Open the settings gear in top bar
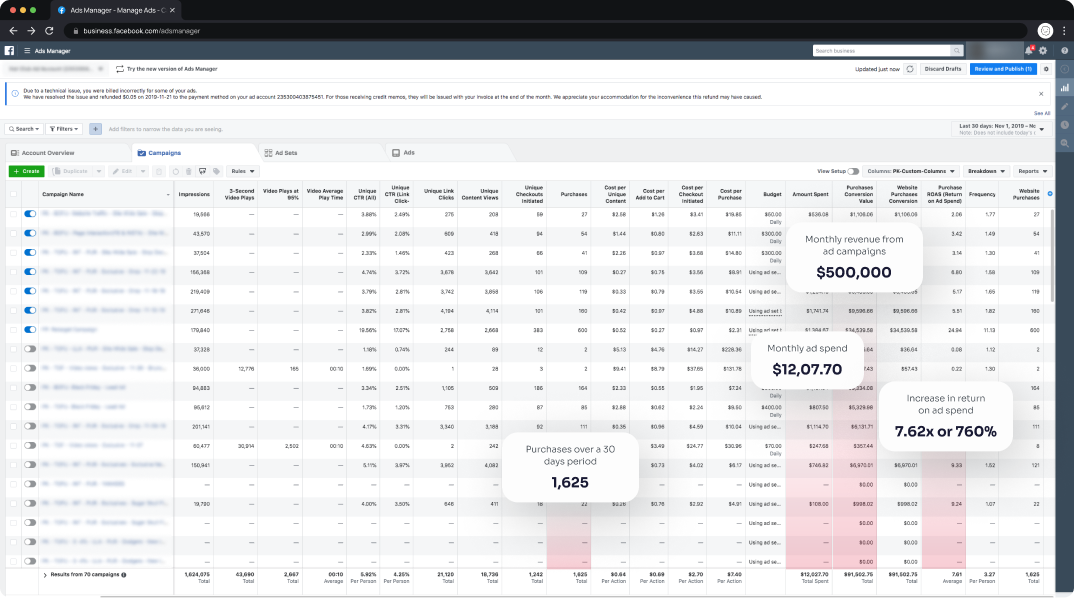1074x598 pixels. pyautogui.click(x=1043, y=50)
